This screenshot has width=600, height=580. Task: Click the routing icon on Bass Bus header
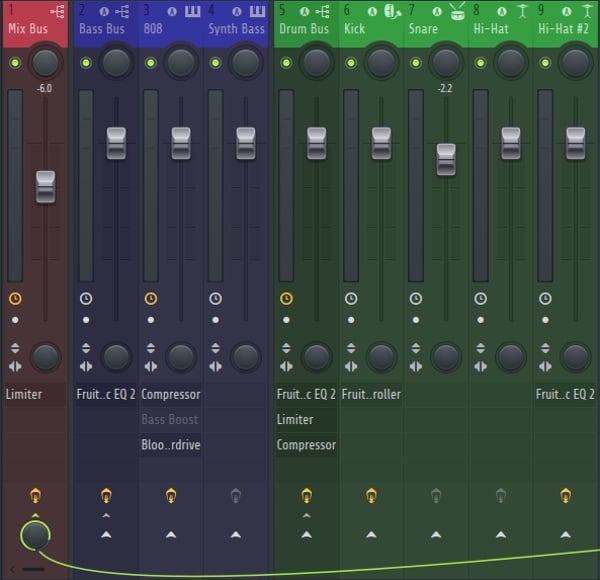122,12
